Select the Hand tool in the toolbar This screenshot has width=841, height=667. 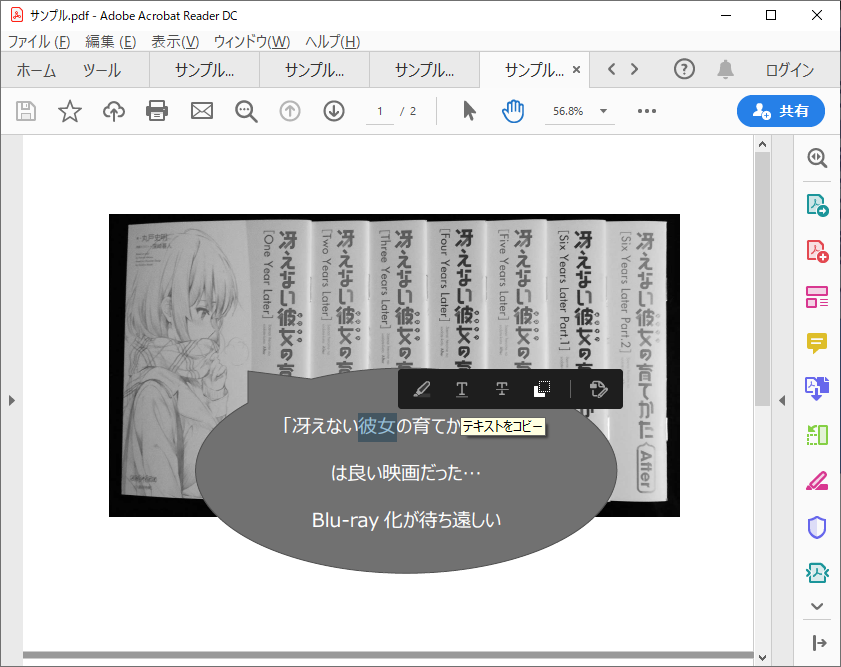[x=513, y=111]
